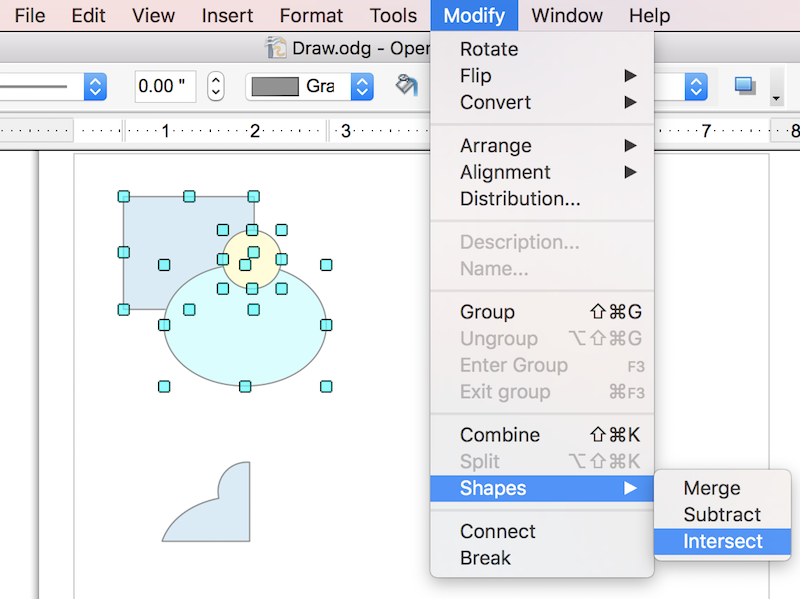Viewport: 800px width, 599px height.
Task: Open the line style dropdown
Action: click(x=94, y=88)
